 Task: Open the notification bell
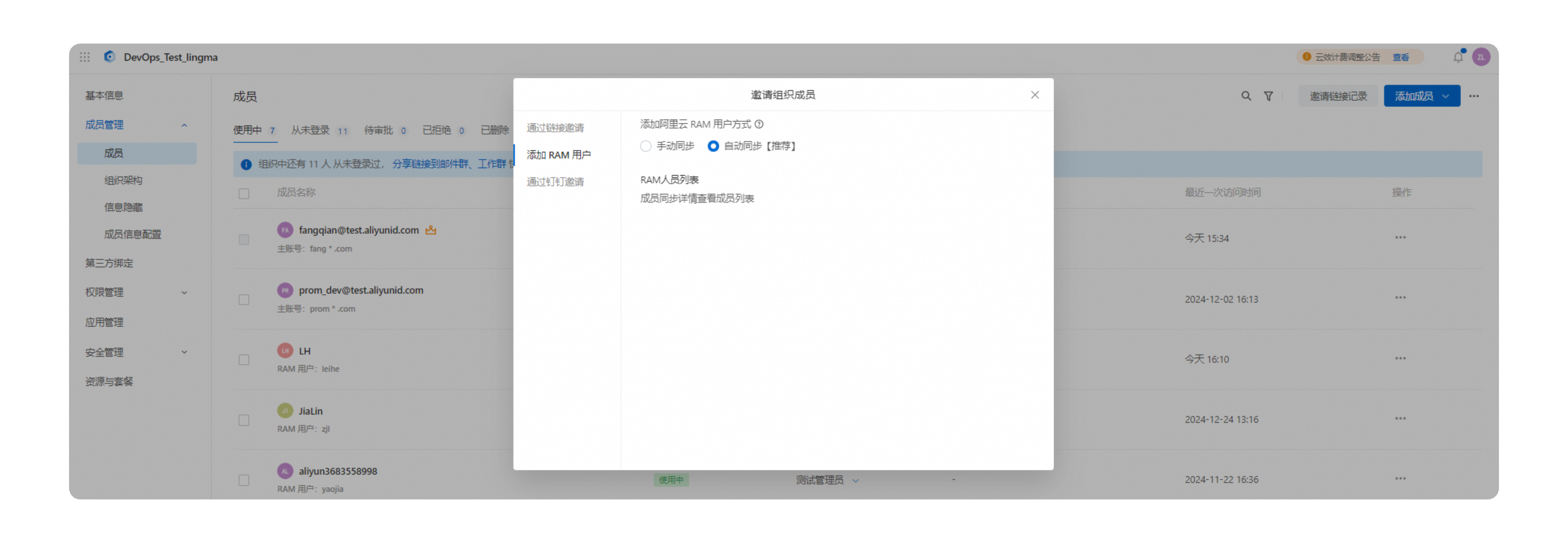click(1458, 57)
